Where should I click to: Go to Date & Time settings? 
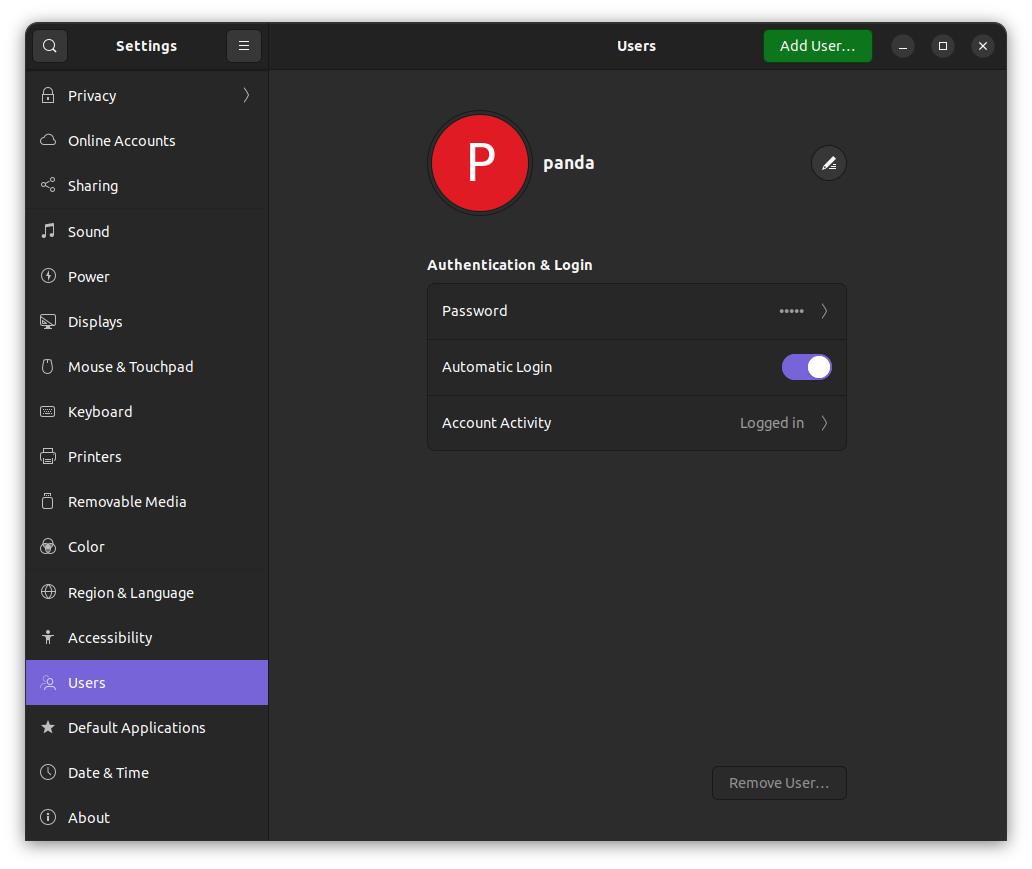[x=147, y=772]
